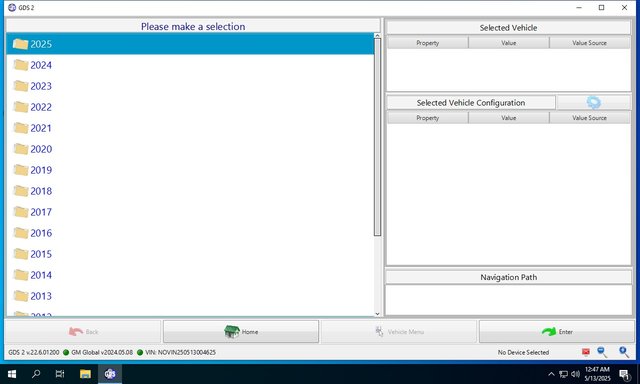Open File Explorer from the taskbar
The image size is (640, 384).
[x=85, y=374]
